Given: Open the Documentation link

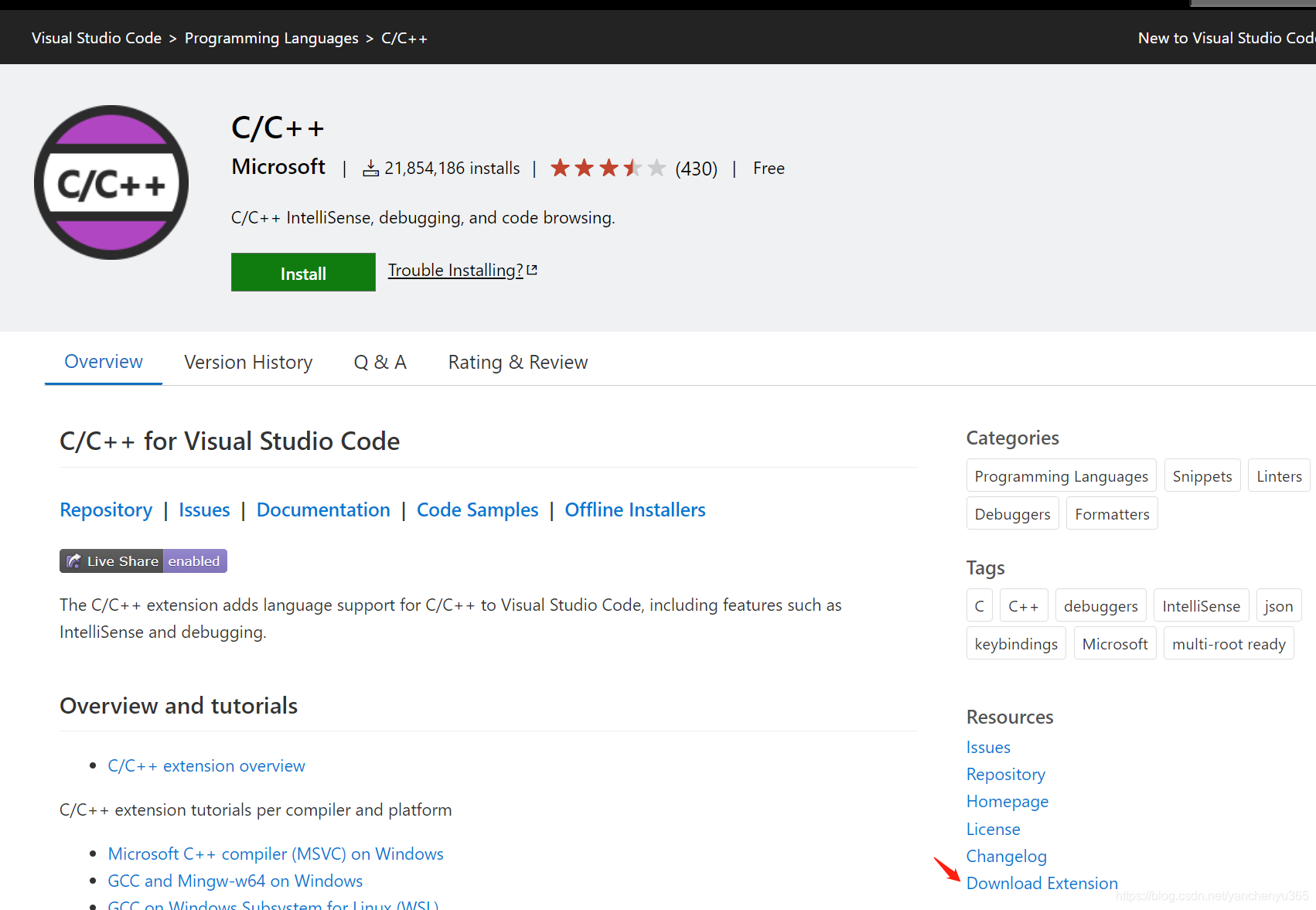Looking at the screenshot, I should click(323, 510).
